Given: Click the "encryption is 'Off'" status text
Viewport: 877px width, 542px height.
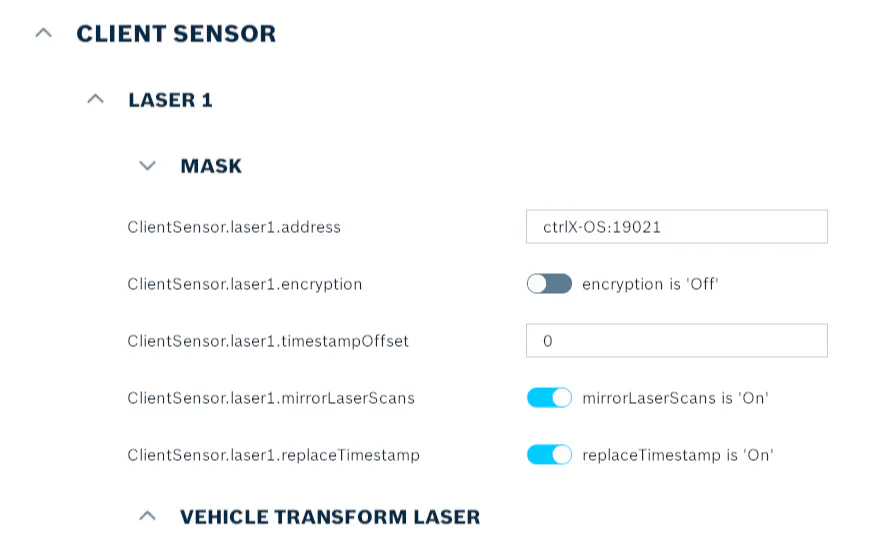Looking at the screenshot, I should 650,284.
